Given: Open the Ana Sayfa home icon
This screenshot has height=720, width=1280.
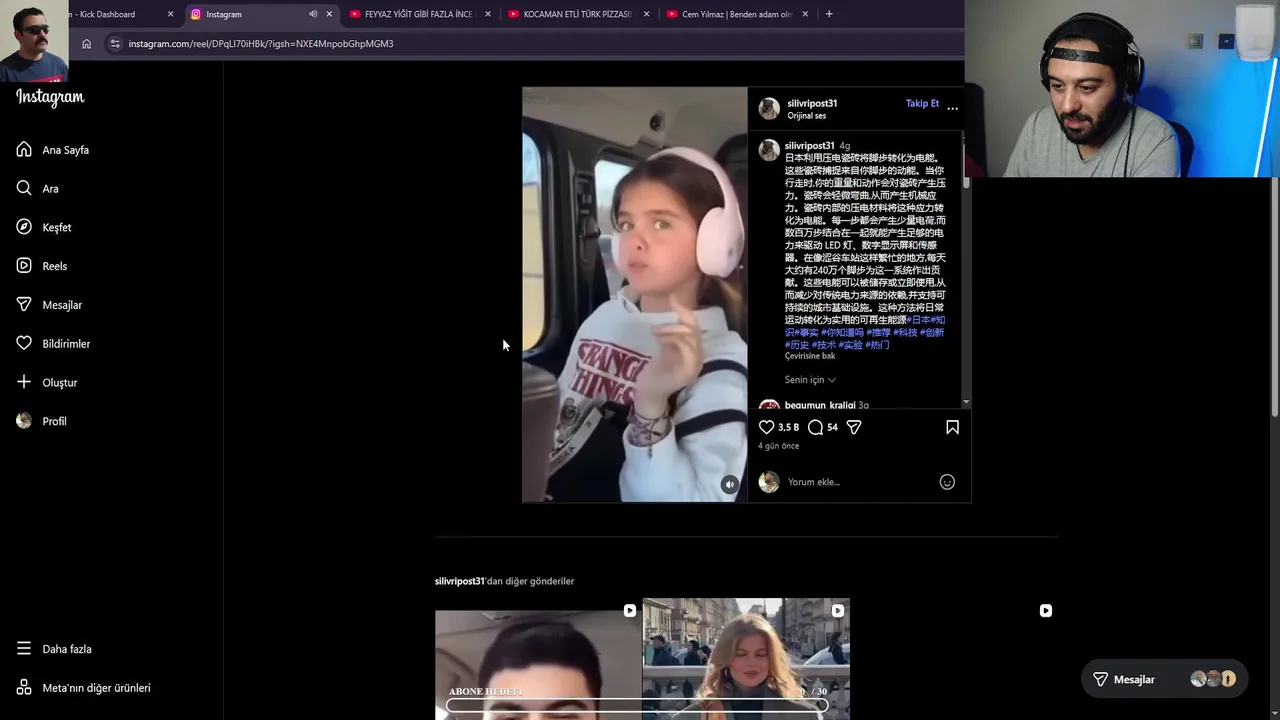Looking at the screenshot, I should pos(24,149).
